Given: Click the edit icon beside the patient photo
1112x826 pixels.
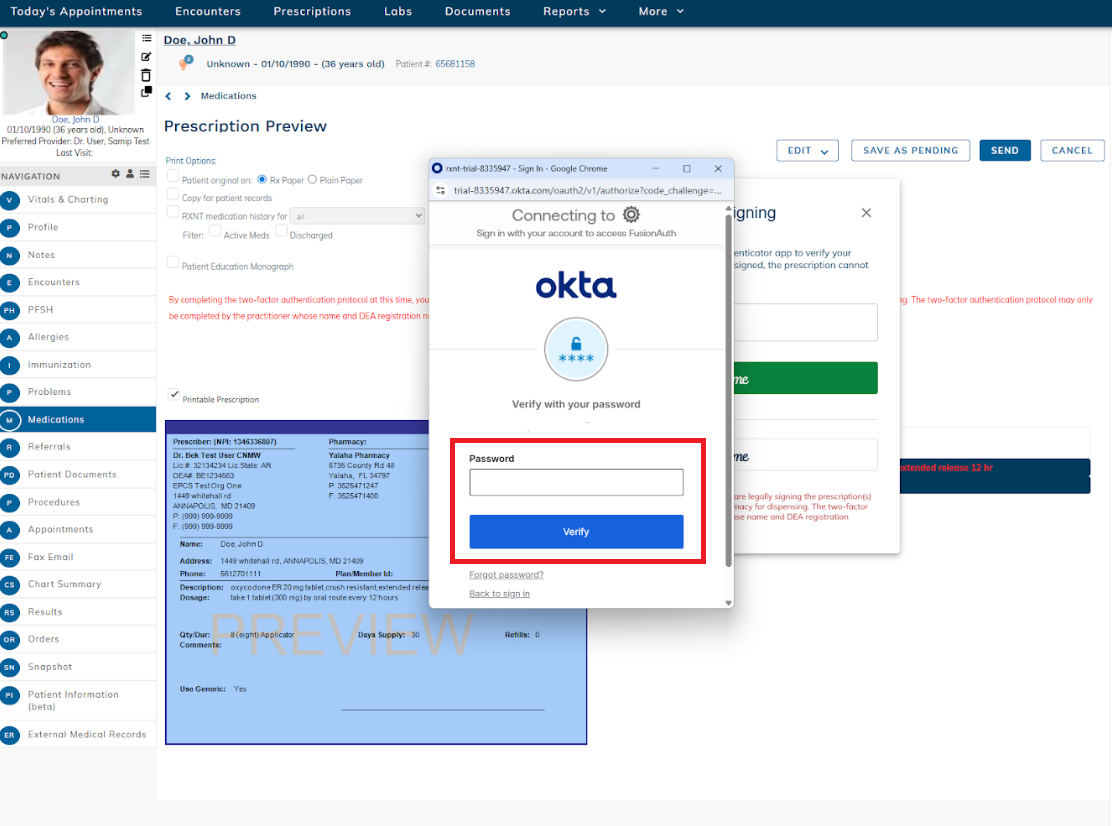Looking at the screenshot, I should pos(145,56).
